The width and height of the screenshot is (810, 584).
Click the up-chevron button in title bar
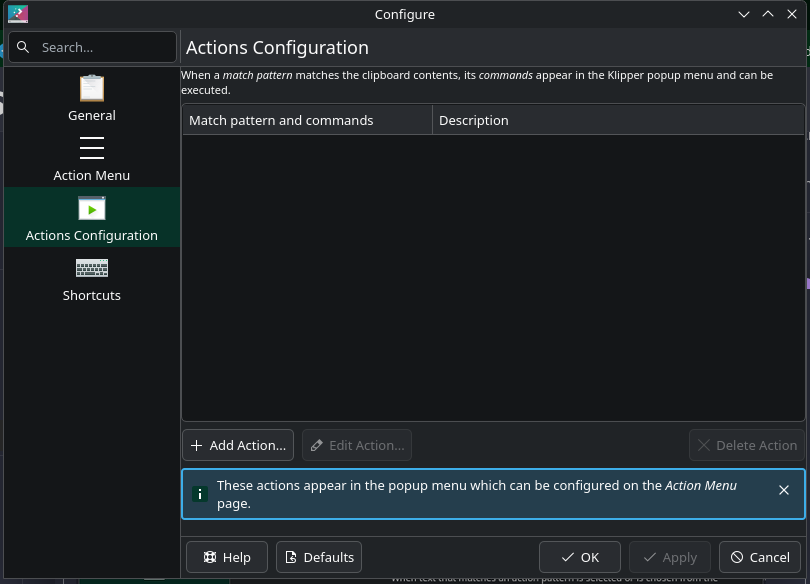click(x=768, y=14)
